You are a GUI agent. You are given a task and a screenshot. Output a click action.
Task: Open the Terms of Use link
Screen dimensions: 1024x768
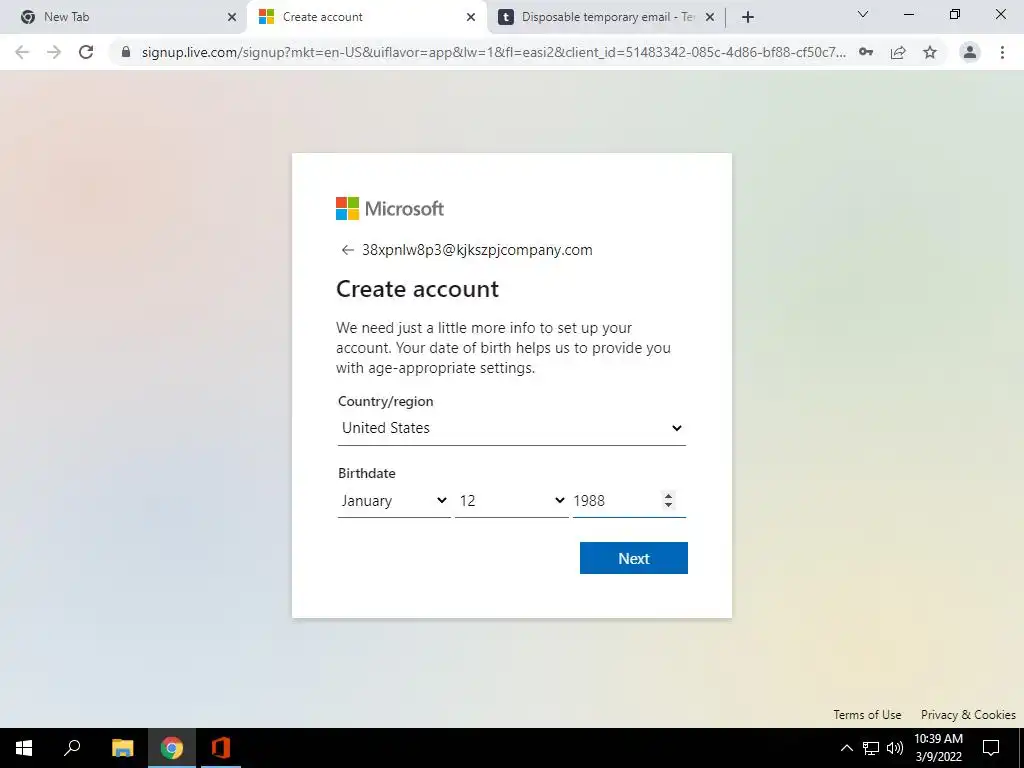pos(867,714)
